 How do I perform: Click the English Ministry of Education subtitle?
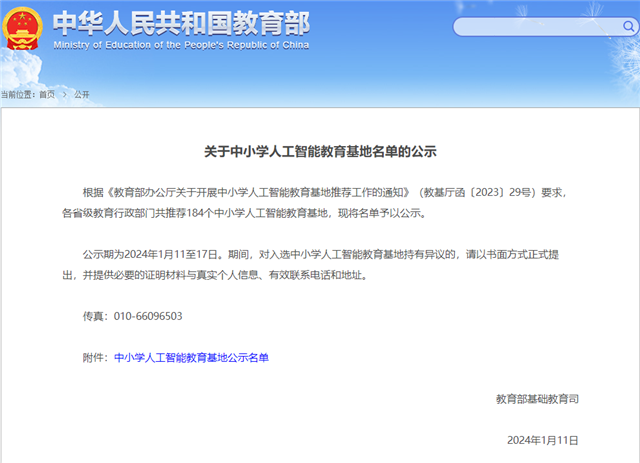[180, 45]
